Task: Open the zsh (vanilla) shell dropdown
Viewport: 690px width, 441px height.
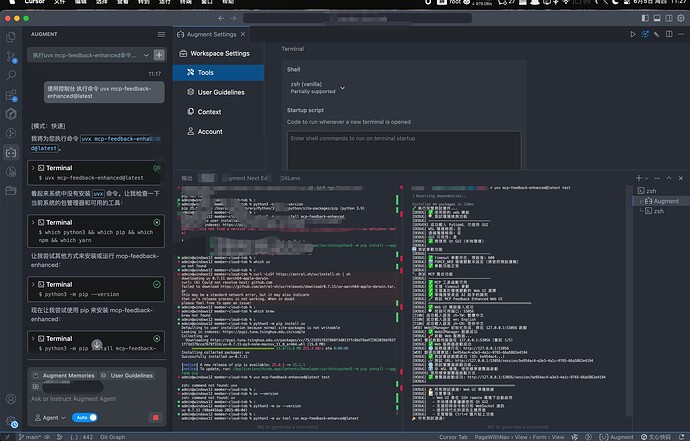Action: click(x=318, y=88)
